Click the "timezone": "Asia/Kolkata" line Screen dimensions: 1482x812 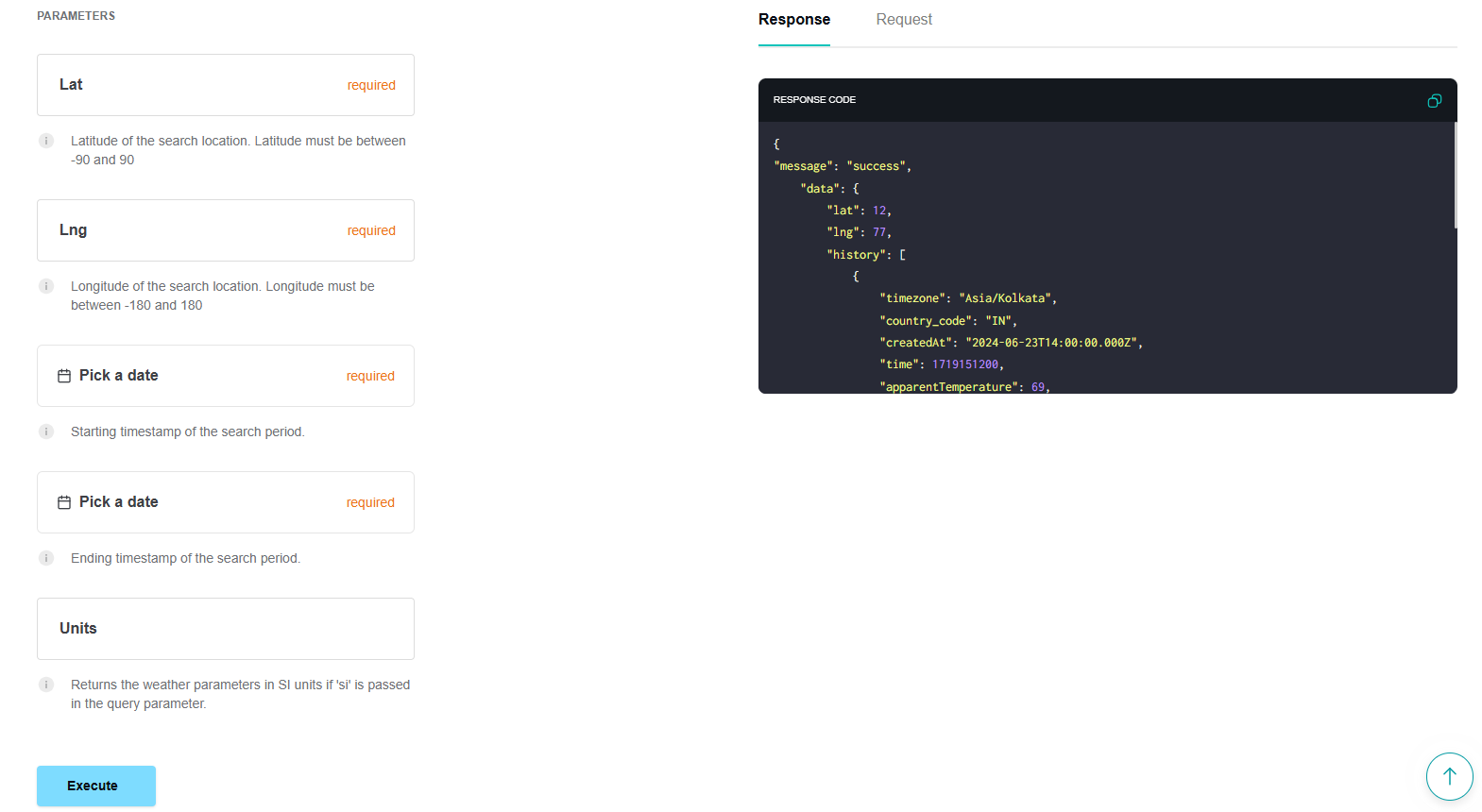pyautogui.click(x=968, y=298)
